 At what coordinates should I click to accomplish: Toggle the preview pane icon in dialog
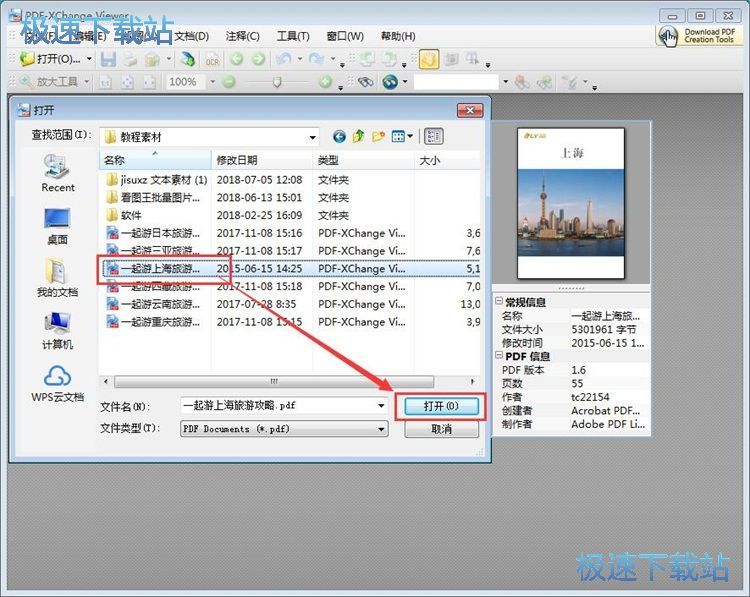434,137
